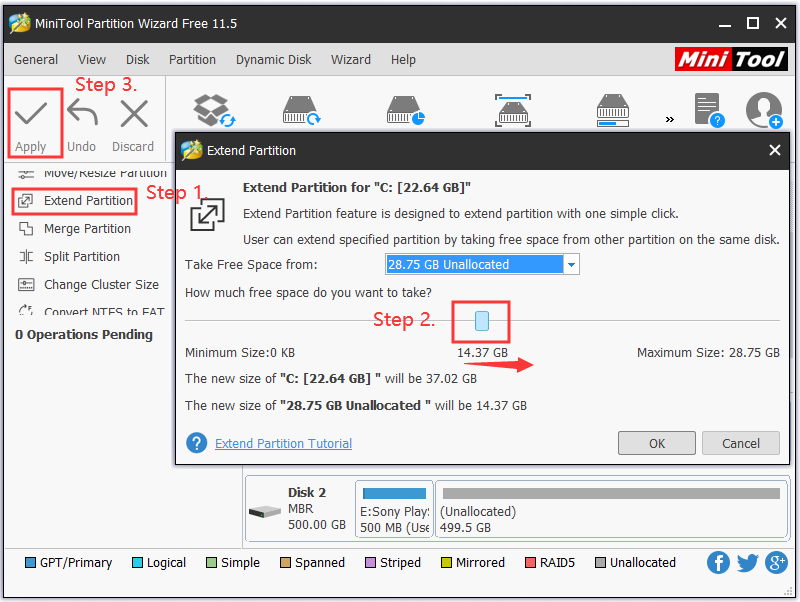The height and width of the screenshot is (602, 800).
Task: Select Convert NTFS to FAT option
Action: (91, 310)
